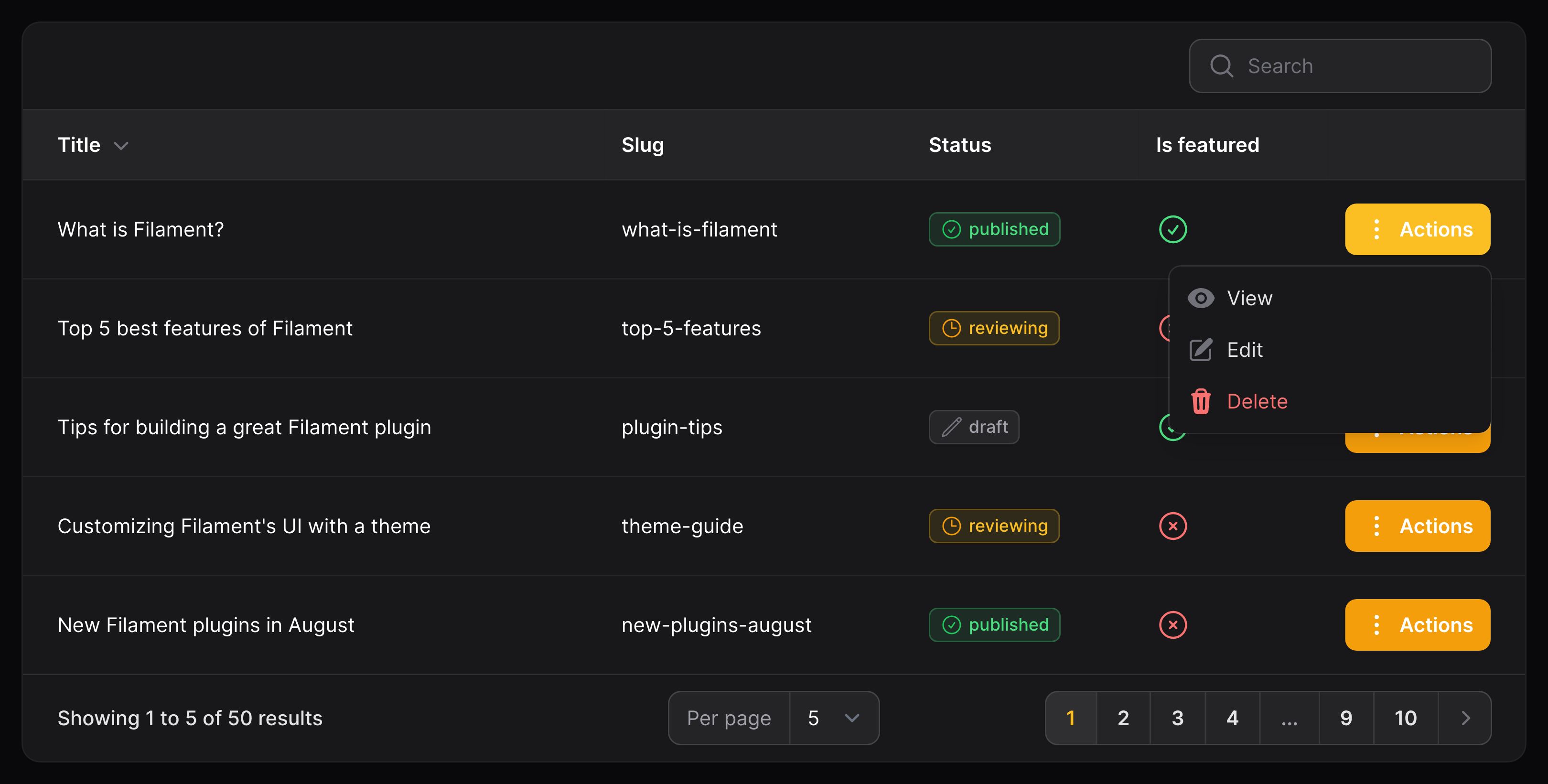The image size is (1548, 784).
Task: Click the Is featured column header
Action: [x=1207, y=145]
